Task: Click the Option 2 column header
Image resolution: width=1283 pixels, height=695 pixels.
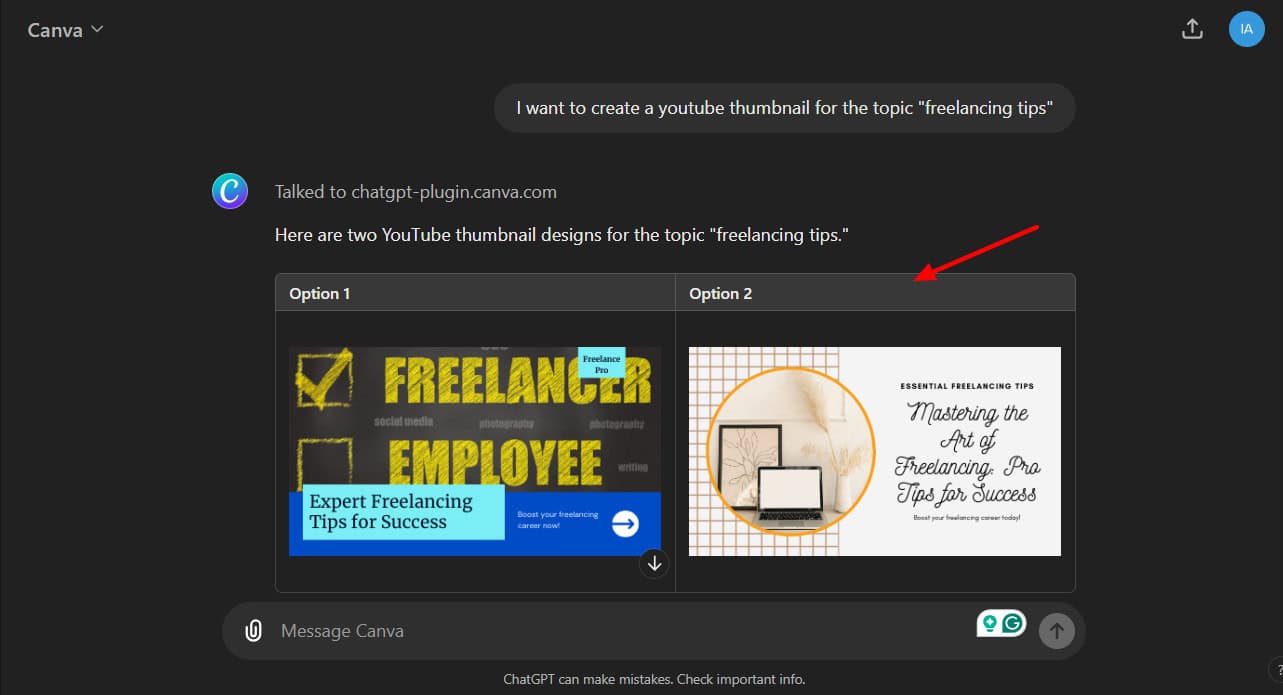Action: [x=720, y=294]
